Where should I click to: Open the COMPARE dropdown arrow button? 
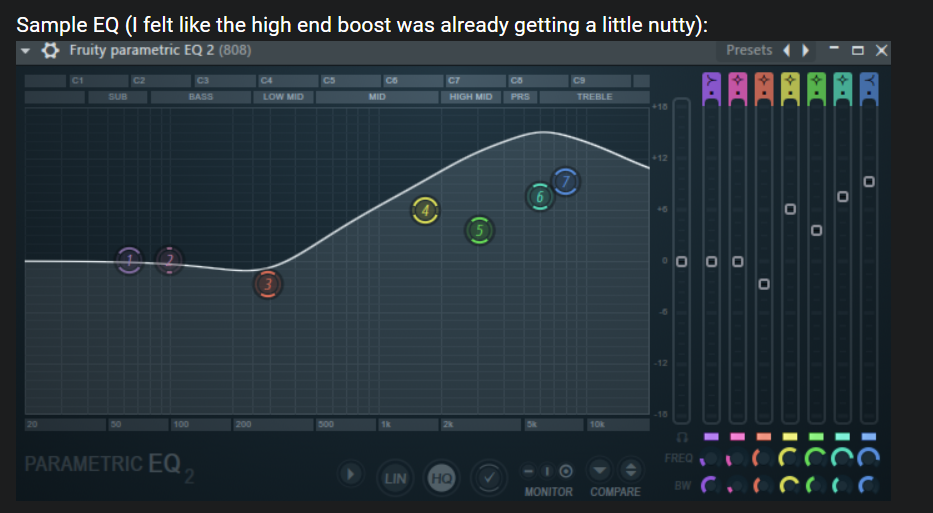click(599, 470)
